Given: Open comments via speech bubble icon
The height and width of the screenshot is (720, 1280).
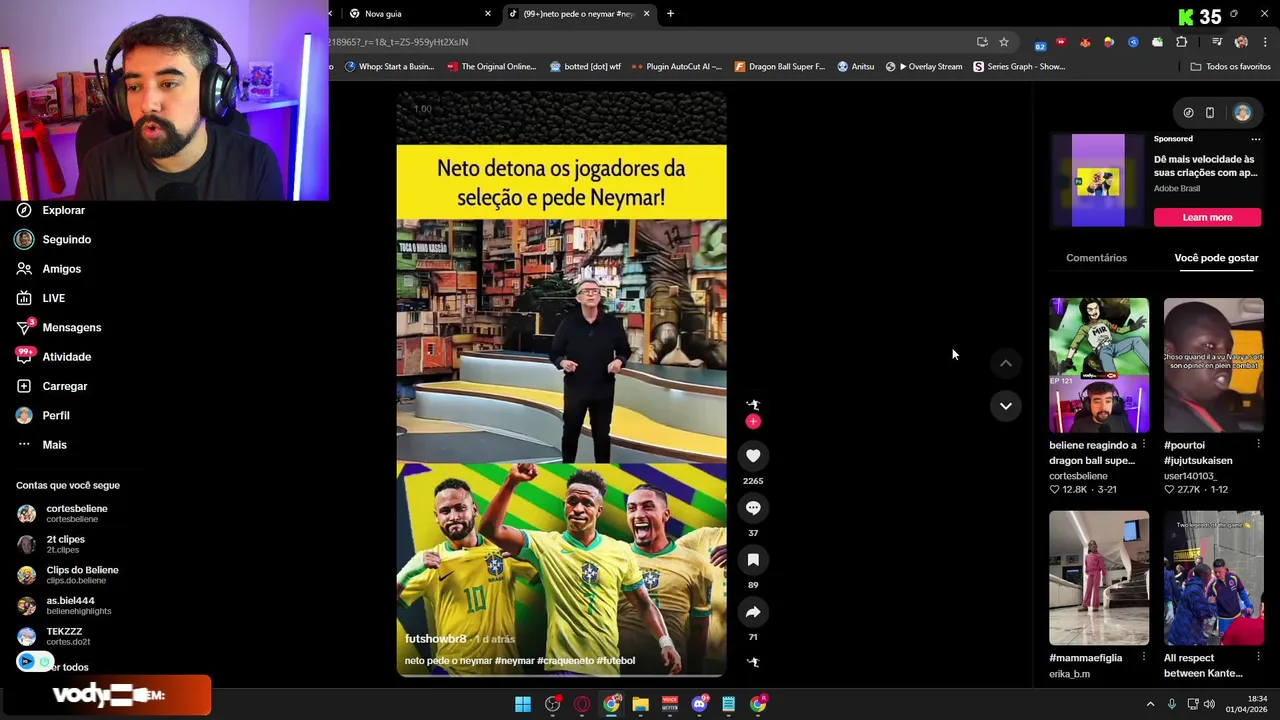Looking at the screenshot, I should pyautogui.click(x=753, y=508).
